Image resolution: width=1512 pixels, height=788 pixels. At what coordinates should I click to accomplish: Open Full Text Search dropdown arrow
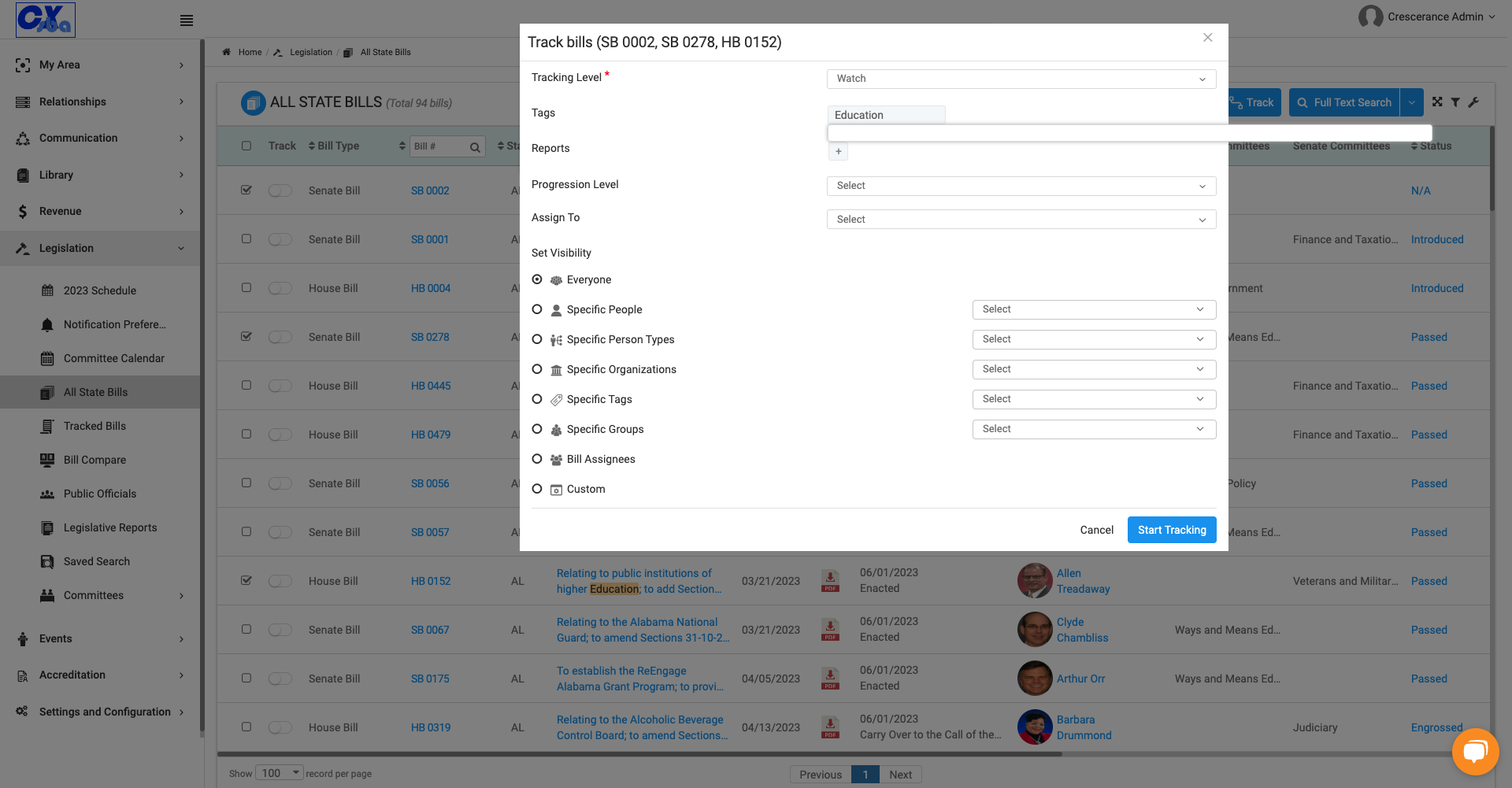point(1411,102)
